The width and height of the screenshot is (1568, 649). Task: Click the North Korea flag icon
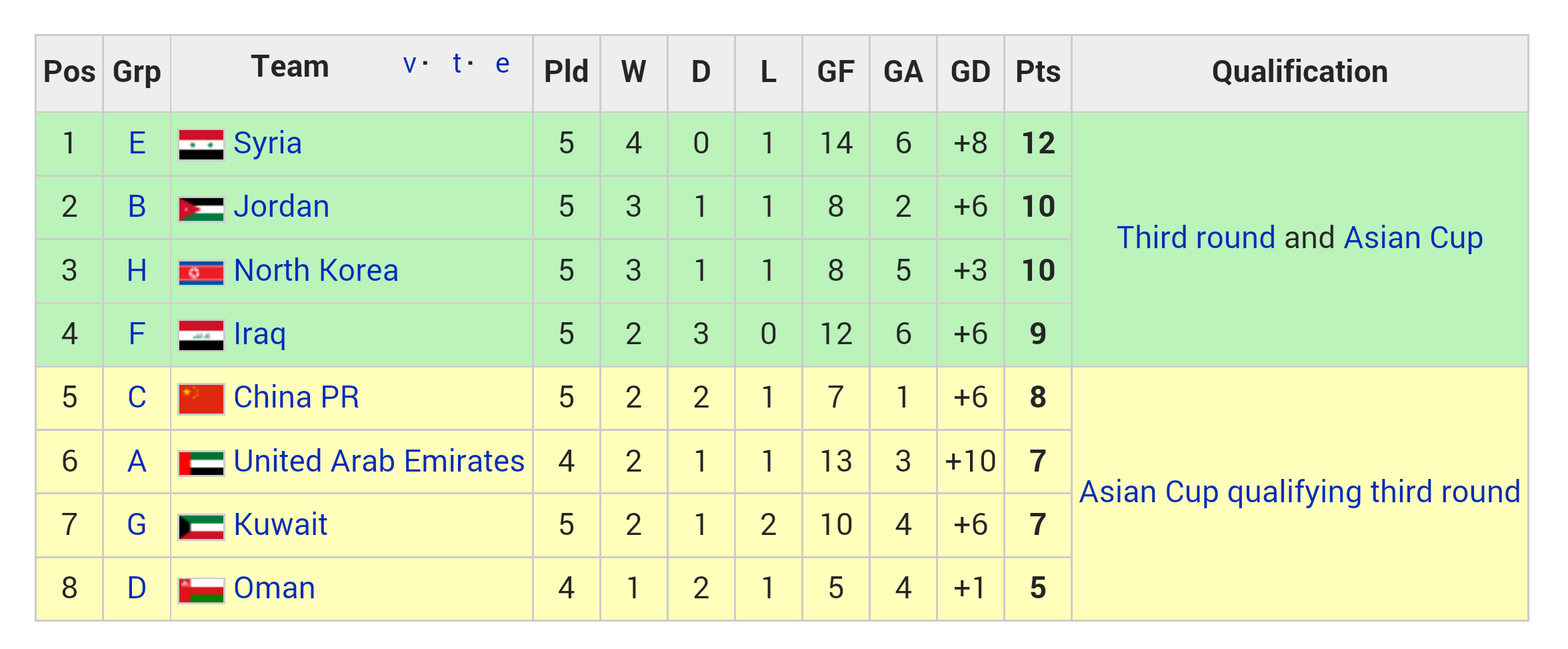click(201, 272)
